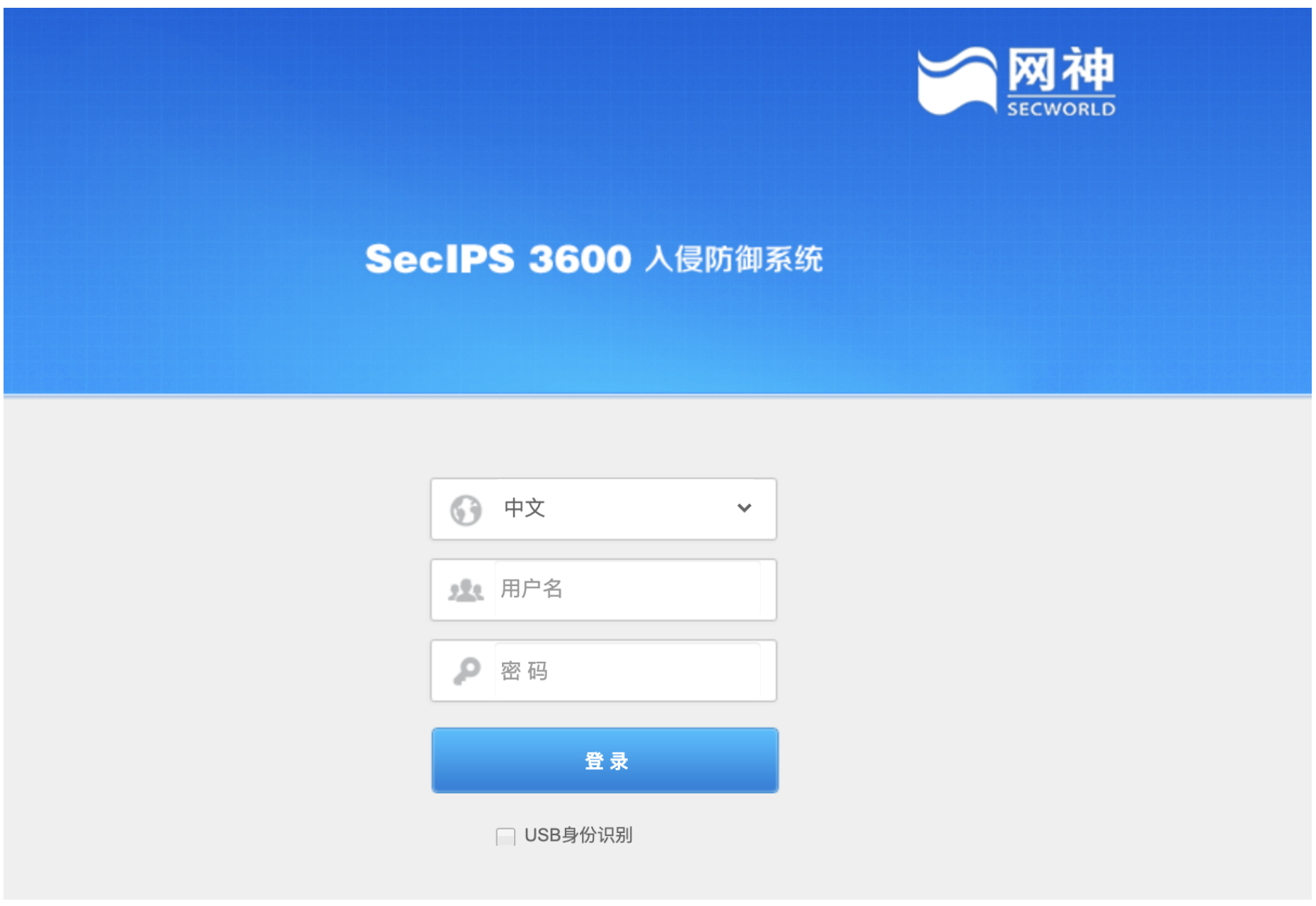This screenshot has height=906, width=1316.
Task: Enable the USB身份识别 checkbox
Action: tap(505, 837)
